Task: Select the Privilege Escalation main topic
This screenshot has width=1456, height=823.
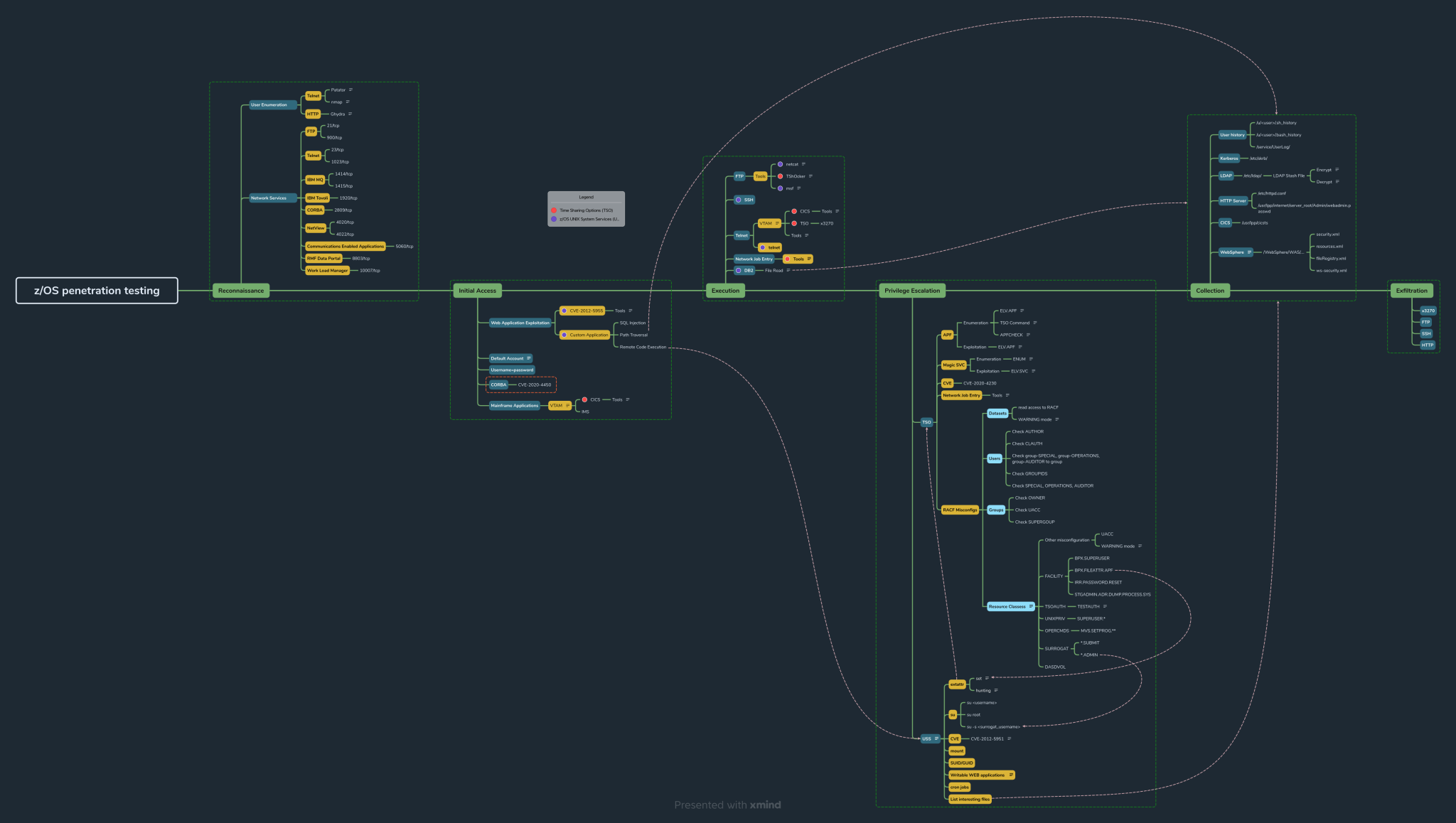Action: (x=911, y=291)
